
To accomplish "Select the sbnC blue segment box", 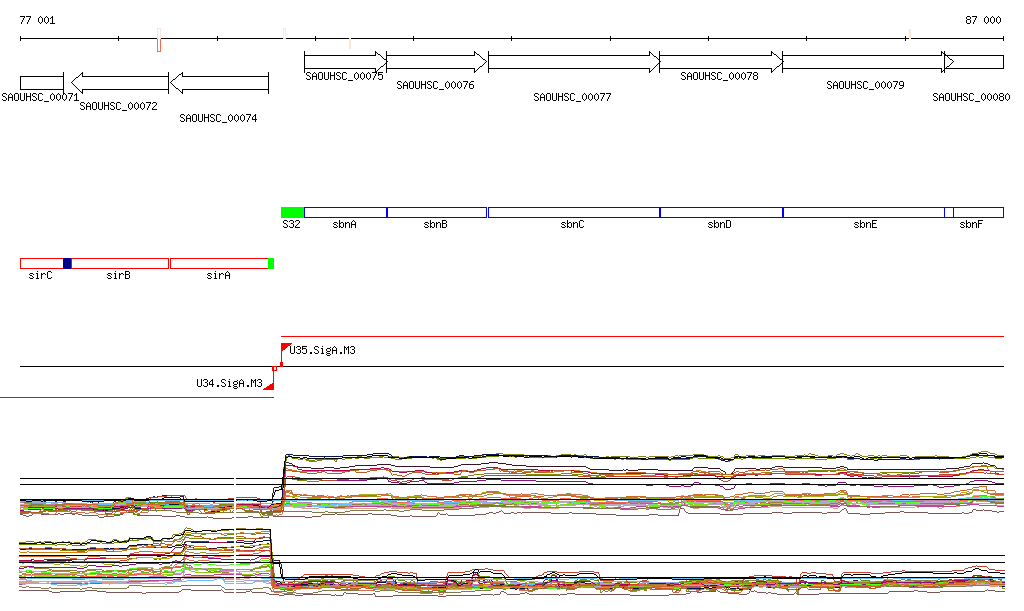I will coord(573,212).
